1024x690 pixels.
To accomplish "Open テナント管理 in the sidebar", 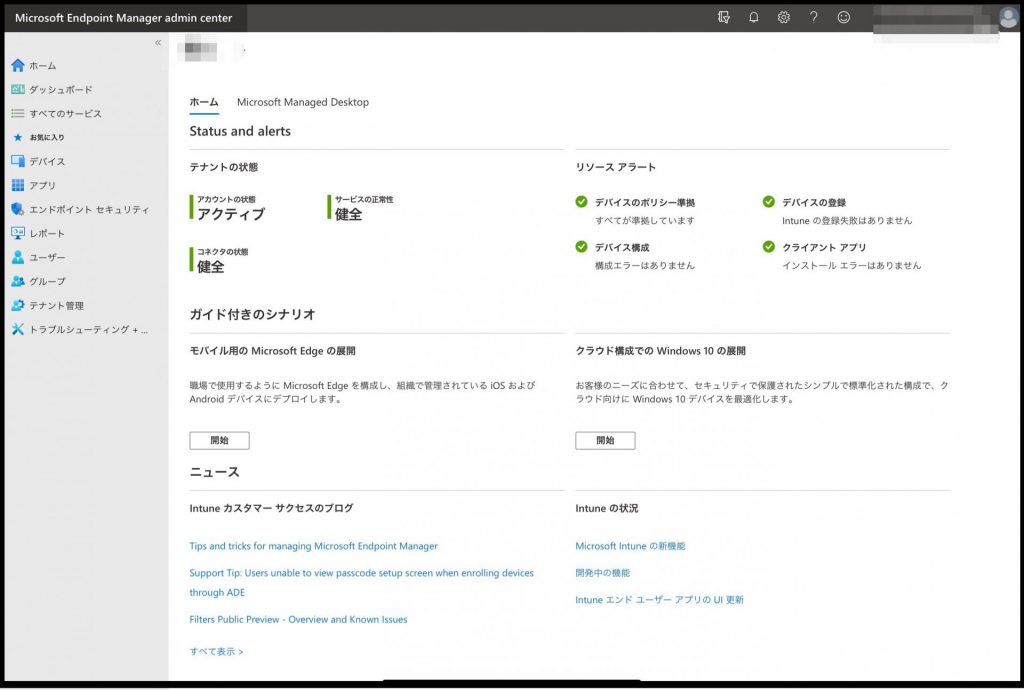I will coord(56,306).
